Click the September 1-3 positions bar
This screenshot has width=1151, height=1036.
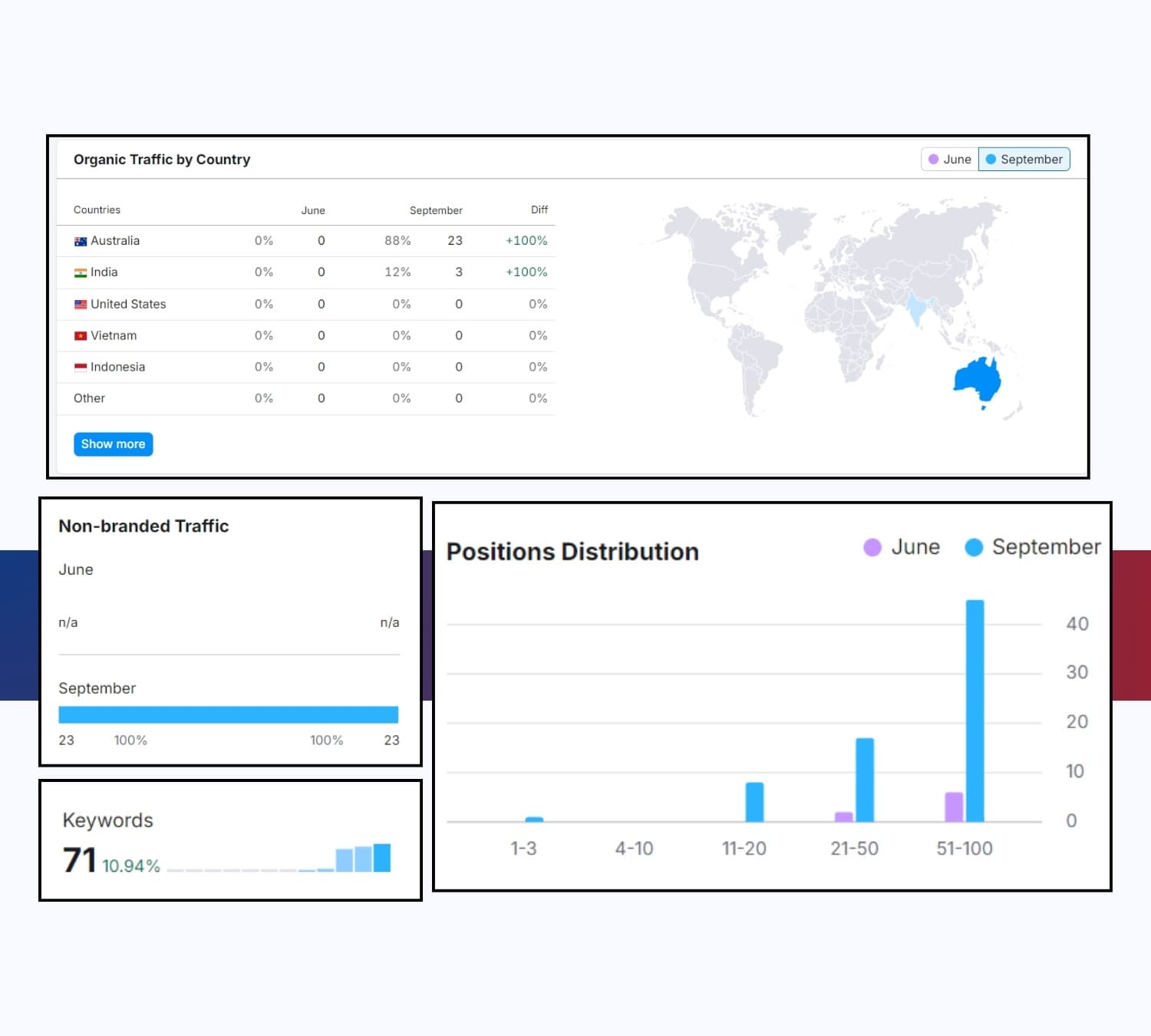[534, 820]
